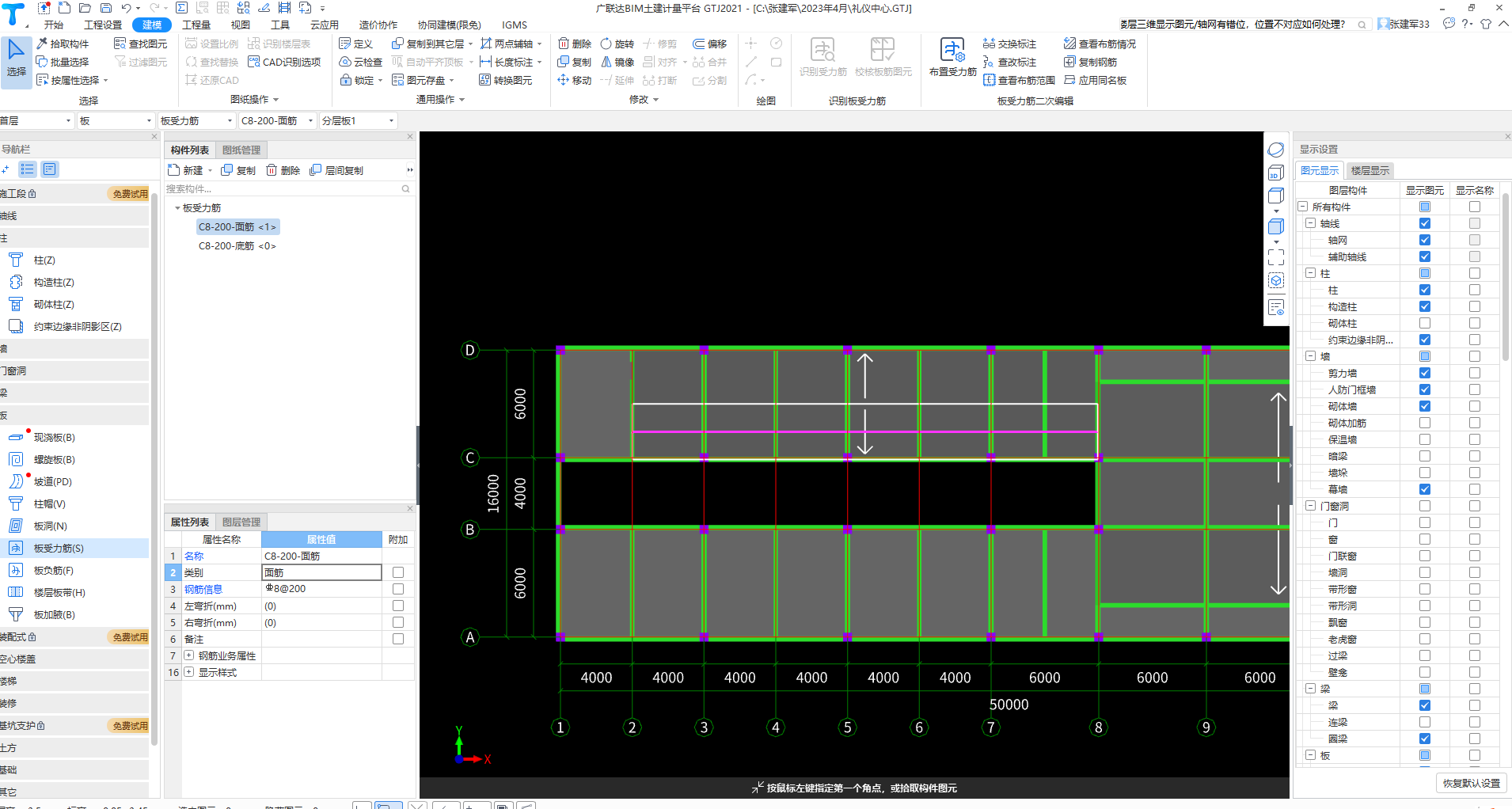
Task: Click 恢复默认设置 button
Action: point(1471,783)
